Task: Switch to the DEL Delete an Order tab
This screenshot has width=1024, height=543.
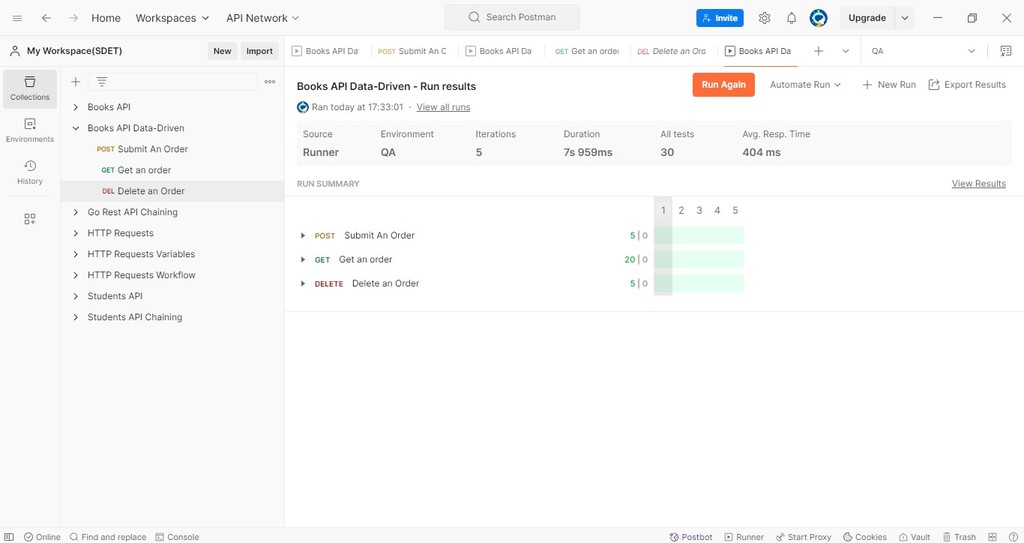Action: point(673,51)
